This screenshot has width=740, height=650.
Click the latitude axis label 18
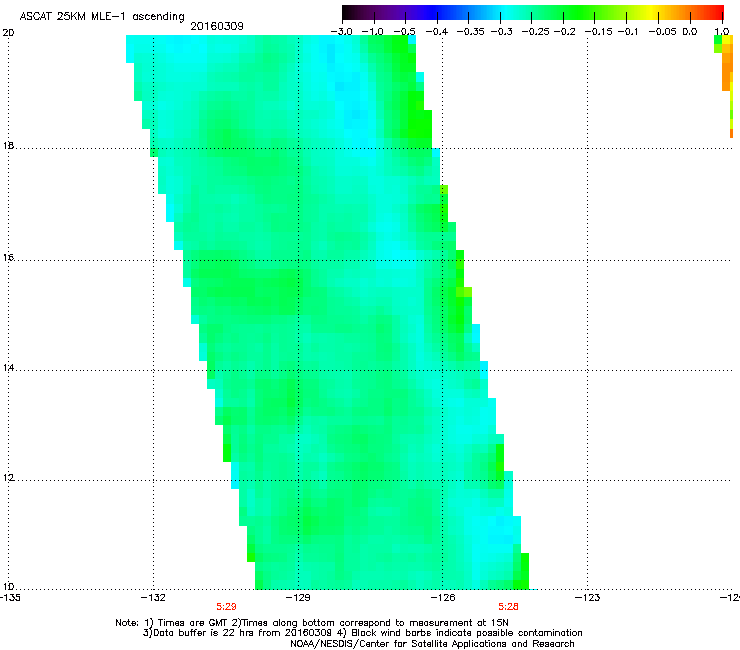(8, 146)
